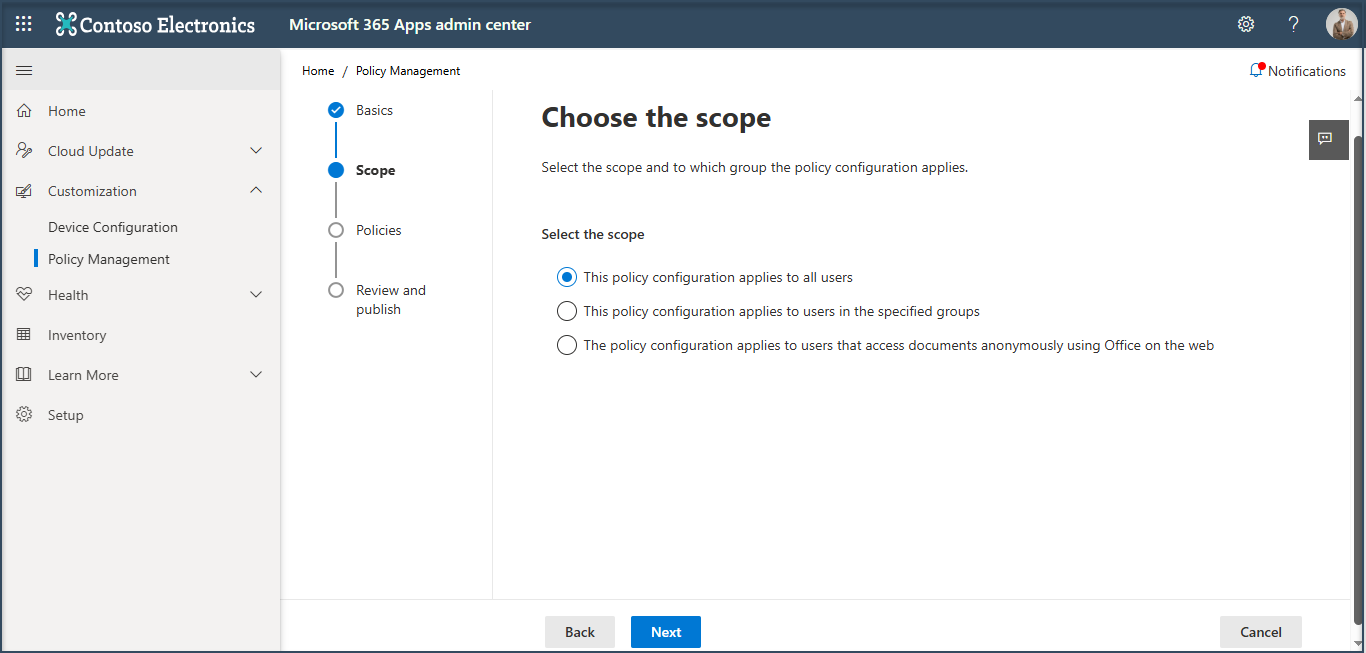The height and width of the screenshot is (653, 1366).
Task: Collapse the Customization section chevron
Action: point(256,191)
